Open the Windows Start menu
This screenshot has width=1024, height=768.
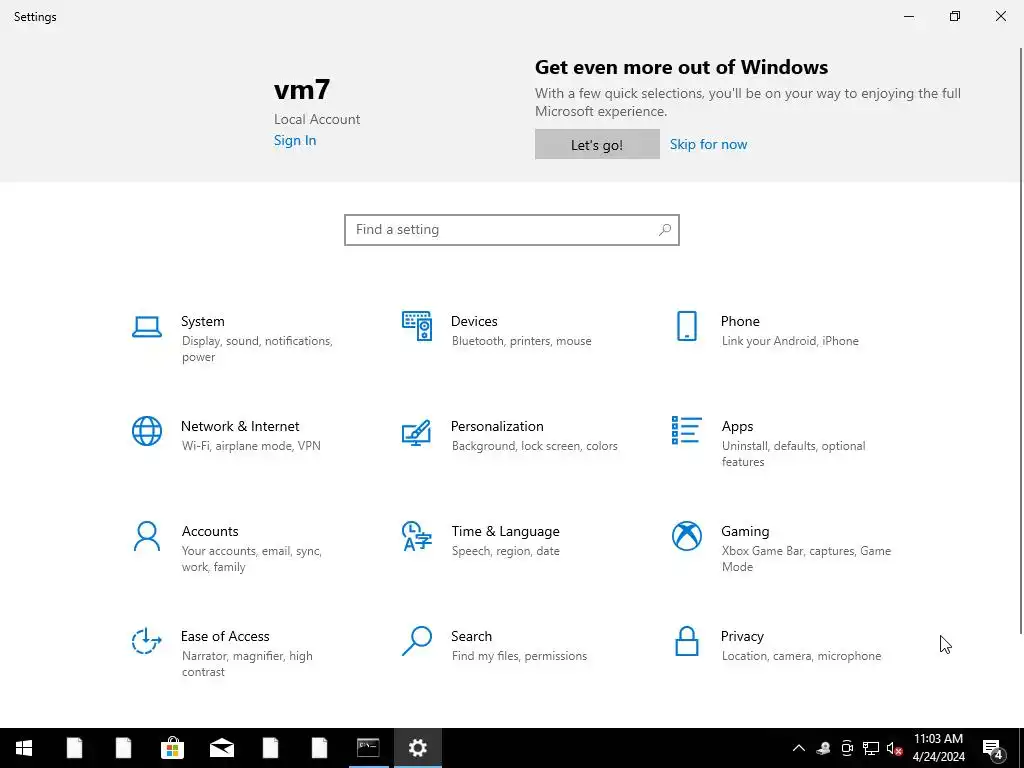click(24, 748)
